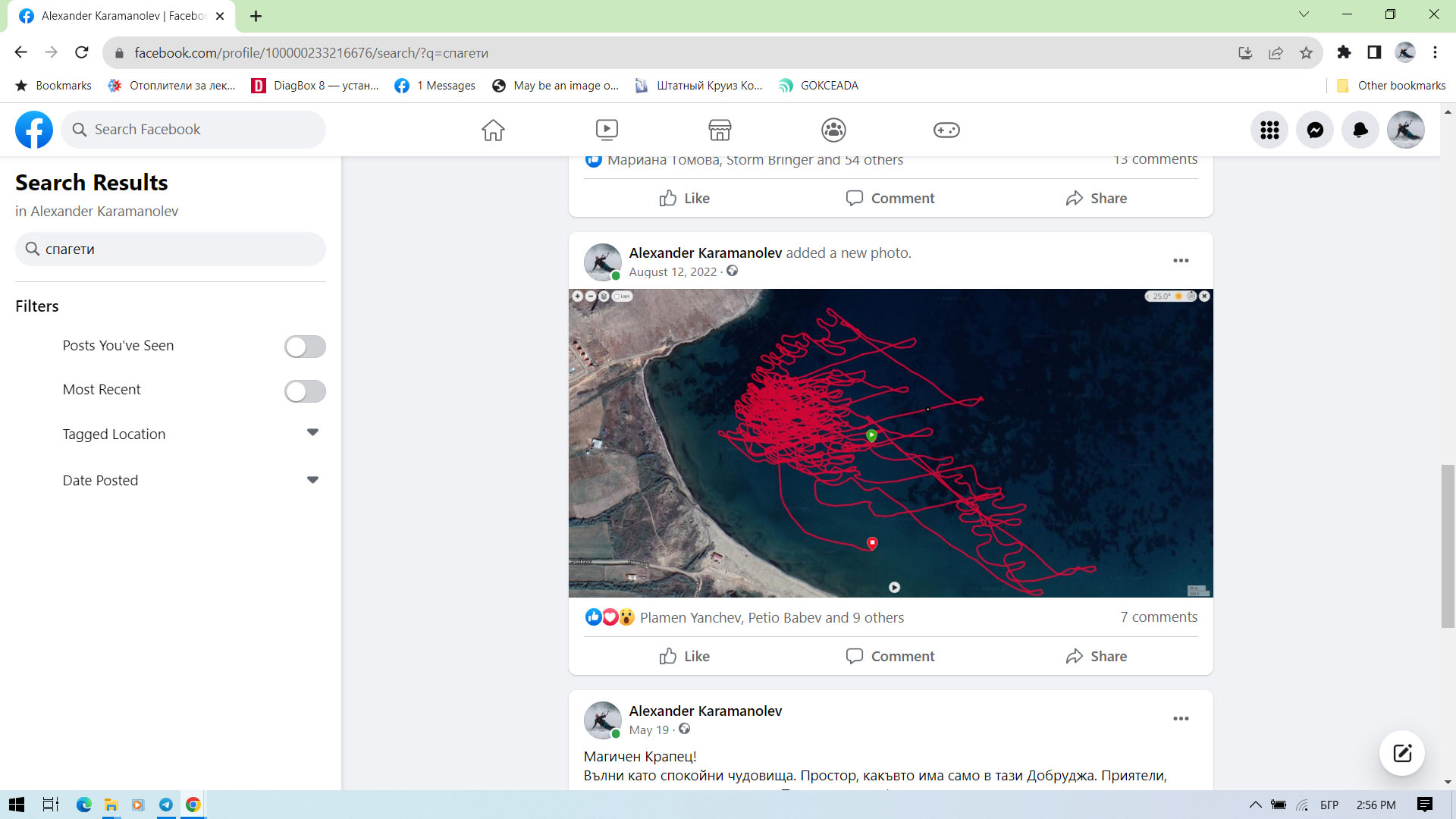Open Messenger chats icon
The image size is (1456, 819).
click(1315, 130)
